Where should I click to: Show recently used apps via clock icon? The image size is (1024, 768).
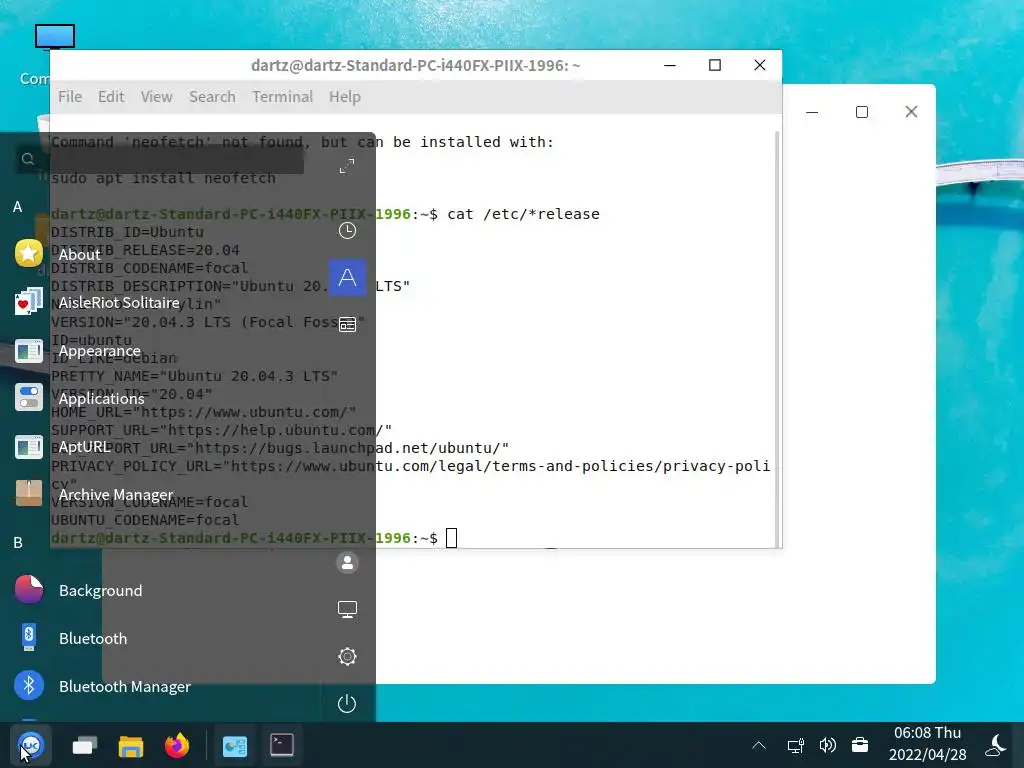click(347, 231)
